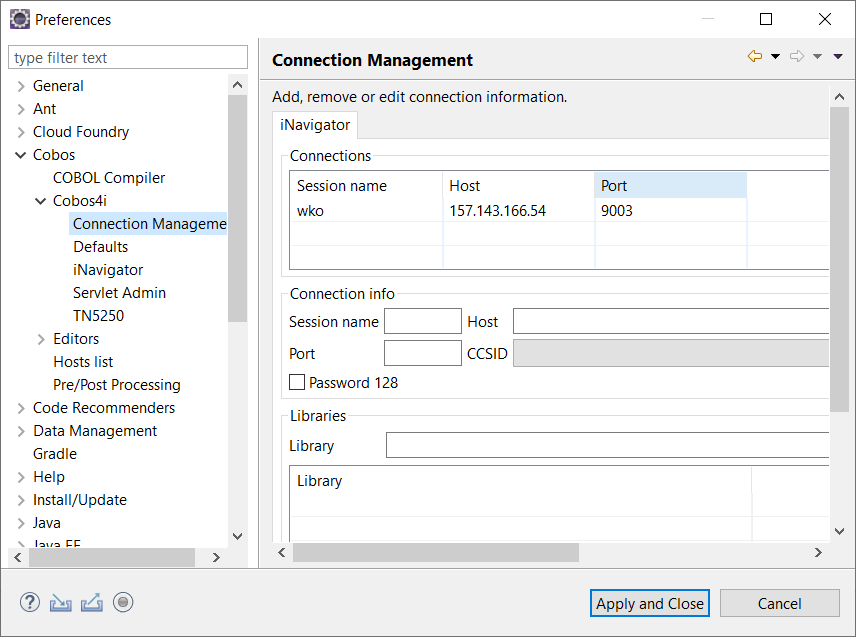Open iNavigator page in the tree
856x637 pixels.
108,270
